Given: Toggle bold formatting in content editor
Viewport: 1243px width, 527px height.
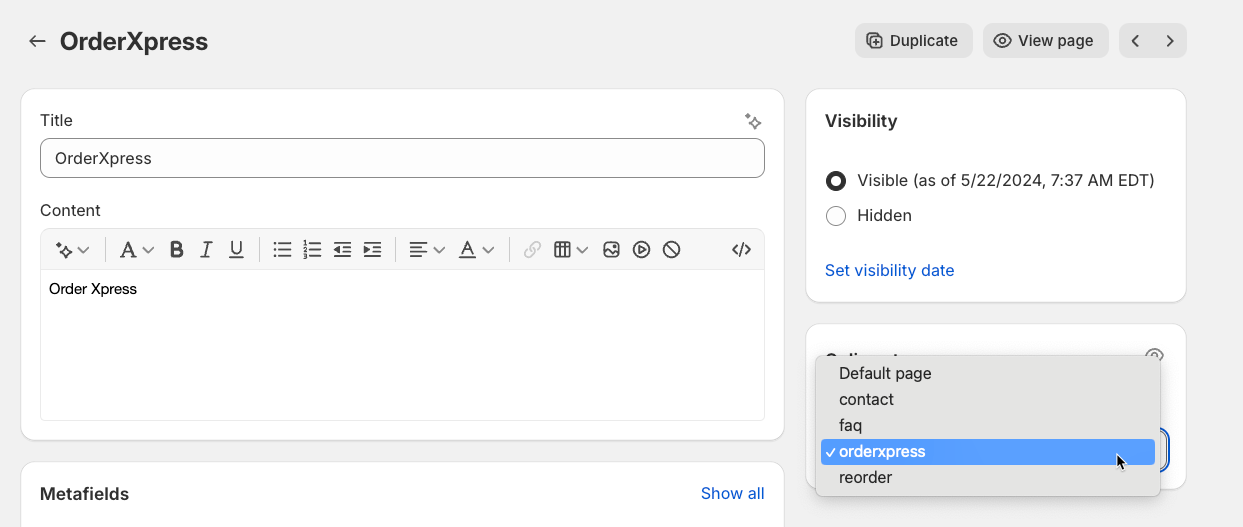Looking at the screenshot, I should pos(176,250).
